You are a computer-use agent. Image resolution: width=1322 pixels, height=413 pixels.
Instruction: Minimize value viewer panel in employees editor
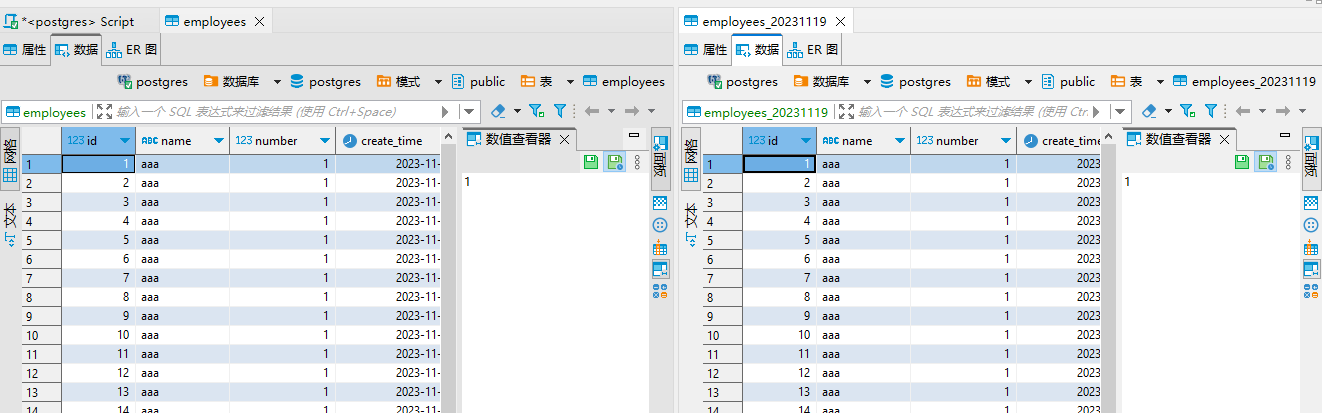(633, 134)
